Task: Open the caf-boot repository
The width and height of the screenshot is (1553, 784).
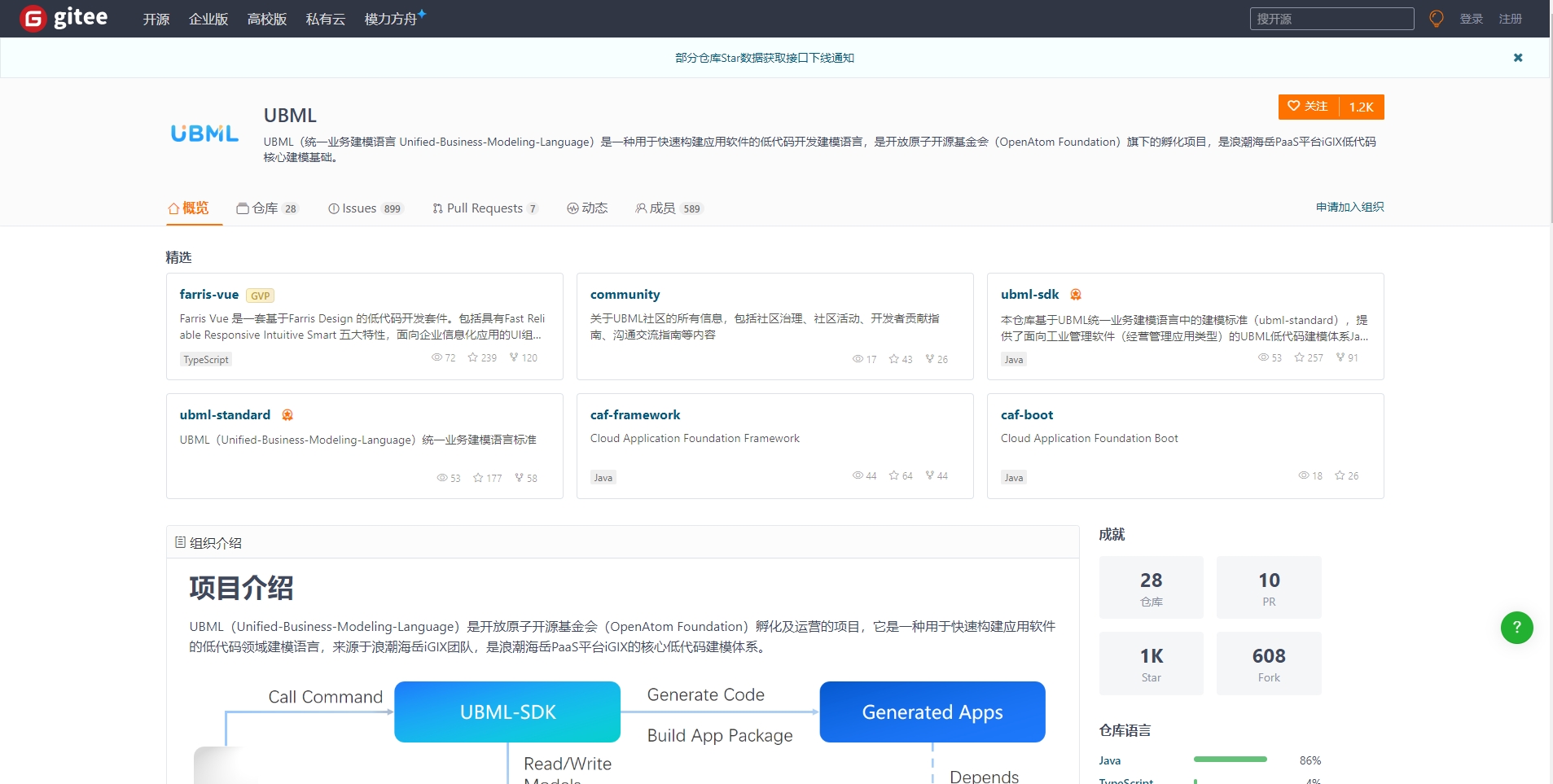Action: point(1027,415)
